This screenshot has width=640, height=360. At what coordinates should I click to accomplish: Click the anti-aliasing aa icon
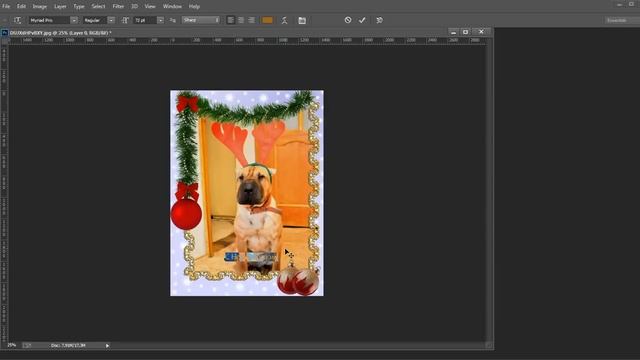[173, 20]
